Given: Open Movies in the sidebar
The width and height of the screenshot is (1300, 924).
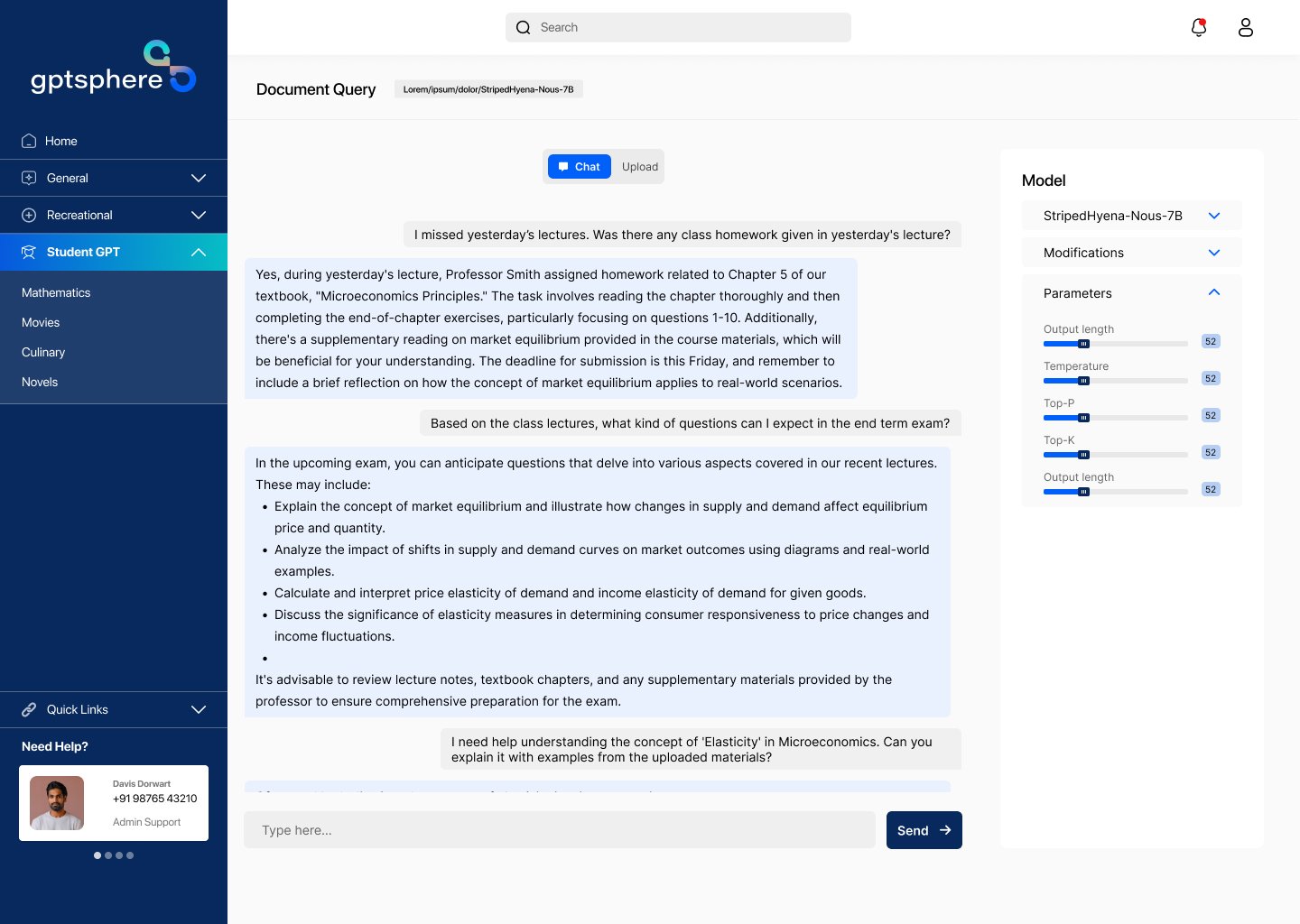Looking at the screenshot, I should click(41, 322).
